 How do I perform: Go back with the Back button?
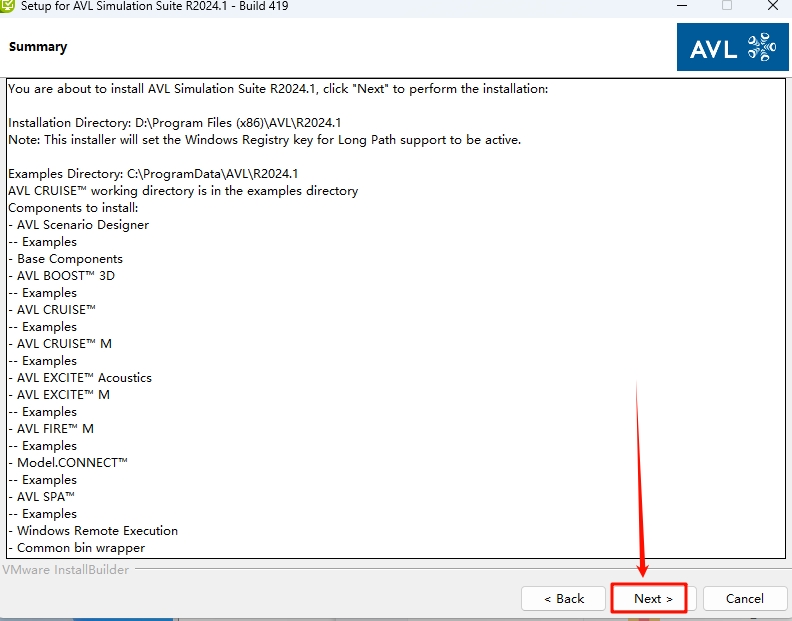pos(563,598)
